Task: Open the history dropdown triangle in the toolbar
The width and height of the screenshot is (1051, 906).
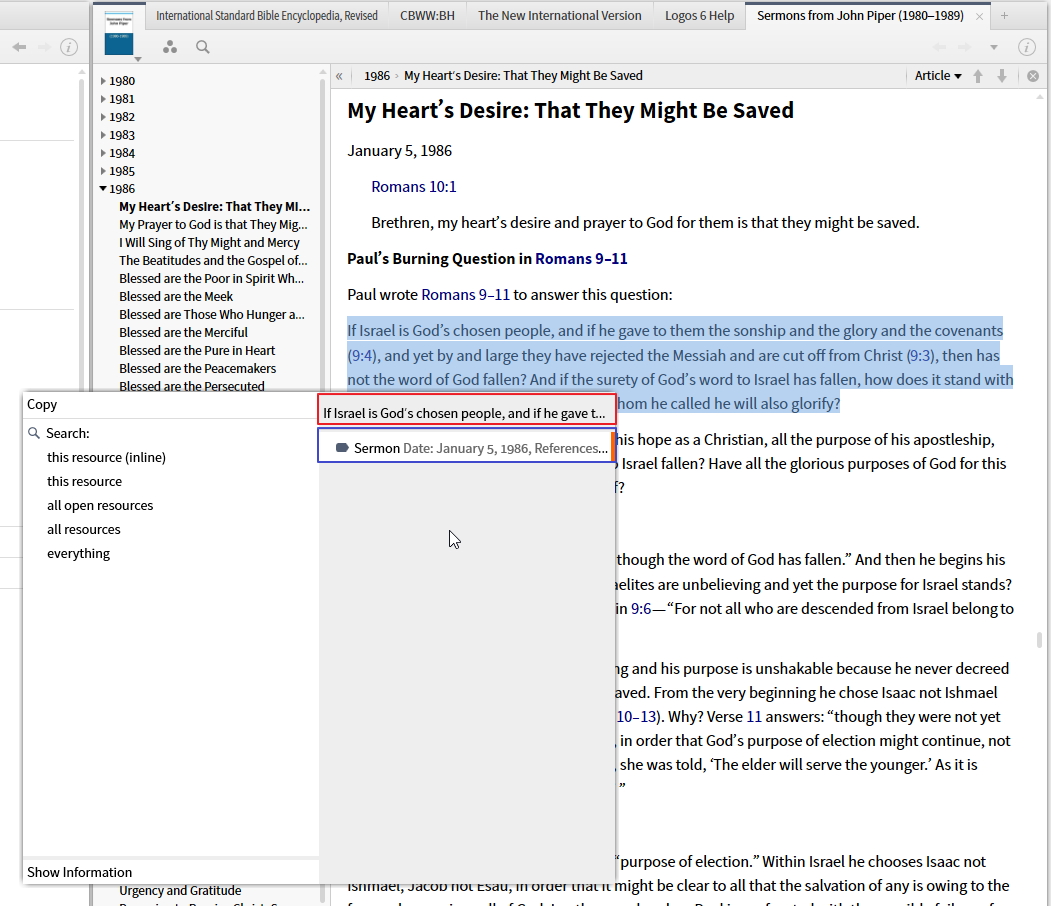Action: coord(994,47)
